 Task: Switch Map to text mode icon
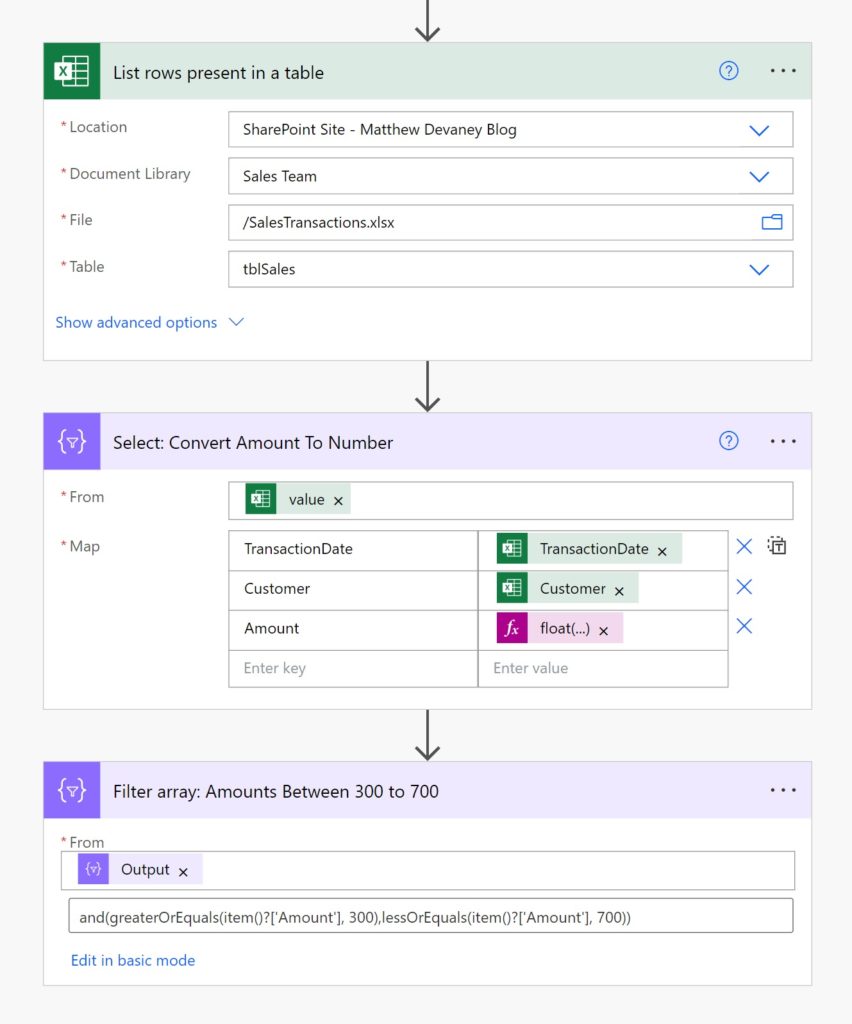click(777, 545)
